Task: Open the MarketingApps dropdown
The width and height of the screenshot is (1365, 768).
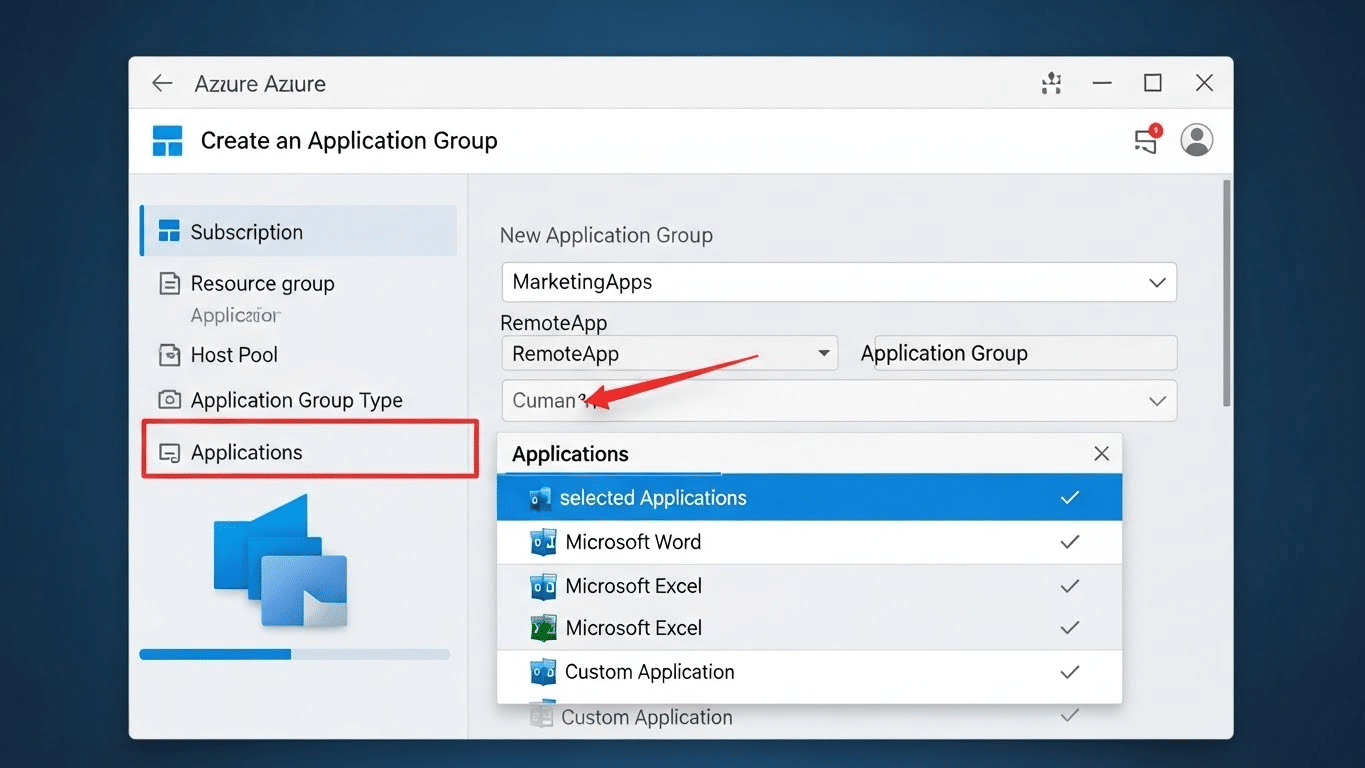Action: point(1157,282)
